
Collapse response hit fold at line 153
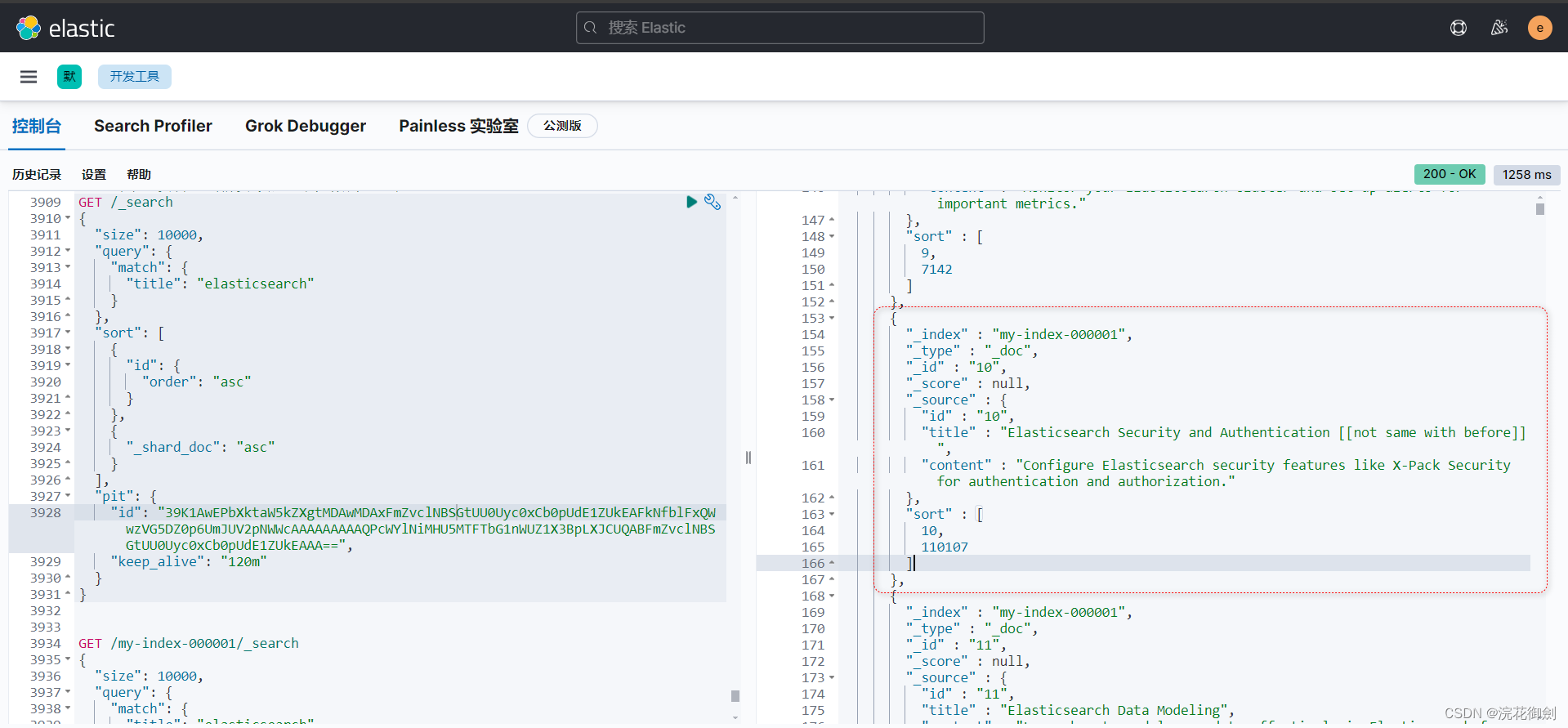832,318
